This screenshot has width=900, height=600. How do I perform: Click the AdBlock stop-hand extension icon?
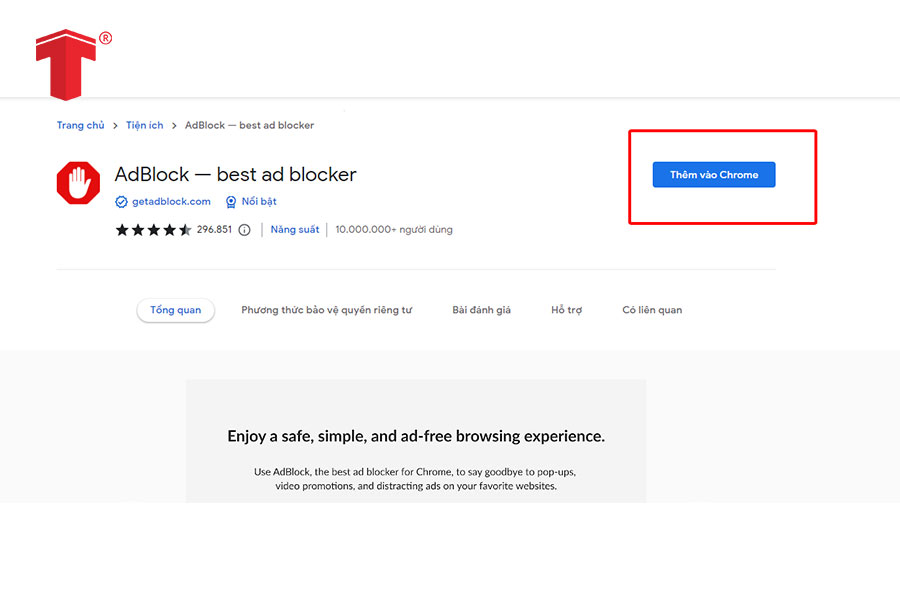click(78, 183)
